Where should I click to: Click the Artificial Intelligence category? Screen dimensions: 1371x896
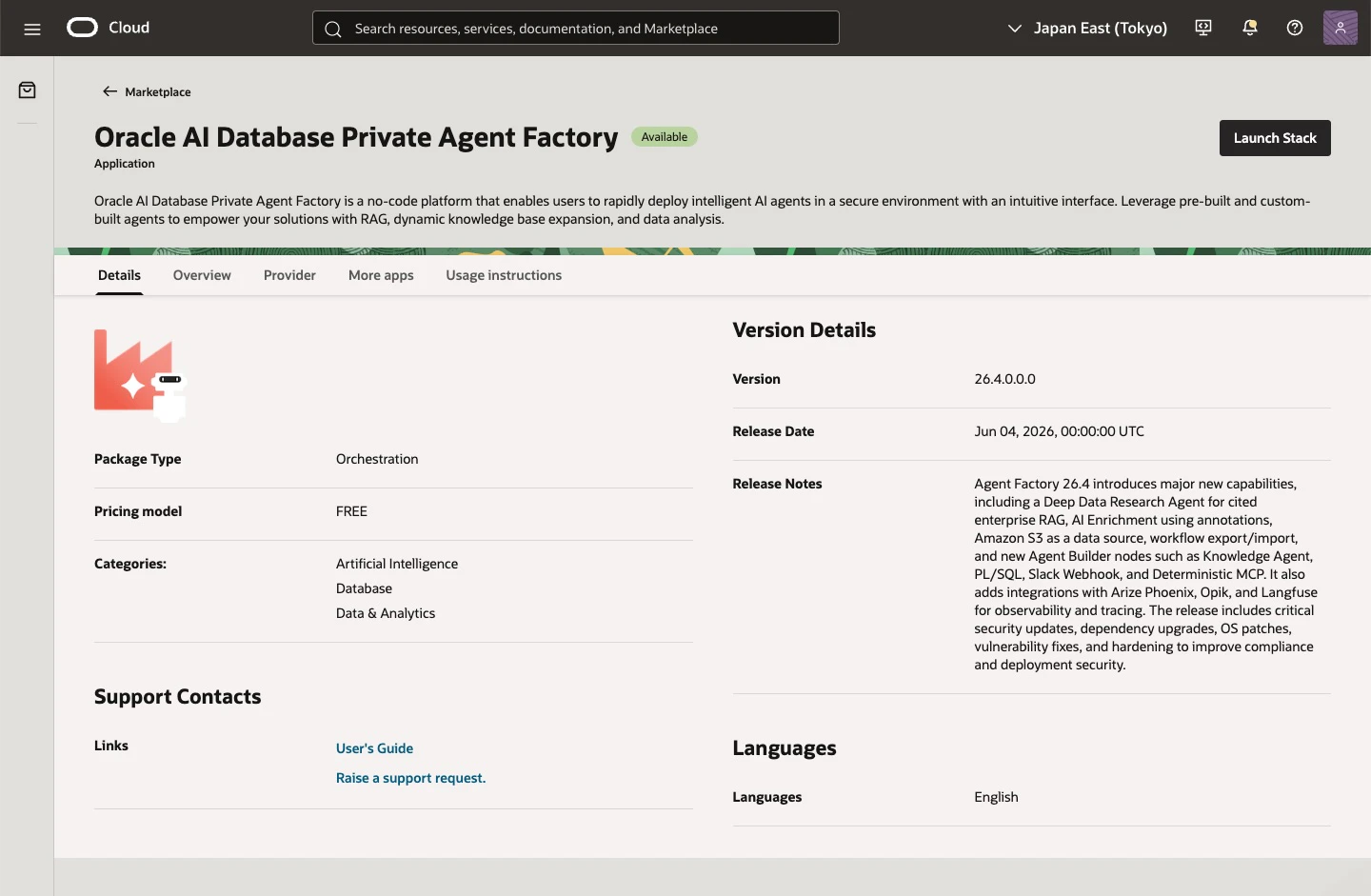pos(397,564)
